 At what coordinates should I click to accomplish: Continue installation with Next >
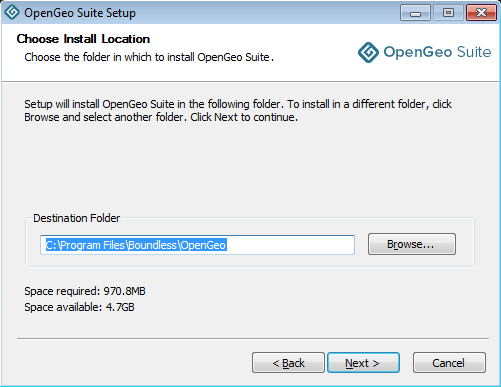(x=363, y=363)
